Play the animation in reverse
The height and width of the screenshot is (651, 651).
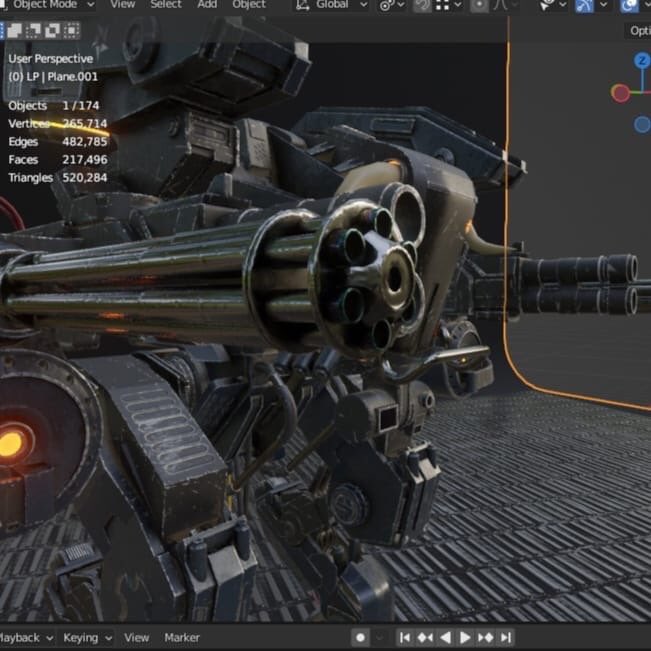[x=445, y=637]
